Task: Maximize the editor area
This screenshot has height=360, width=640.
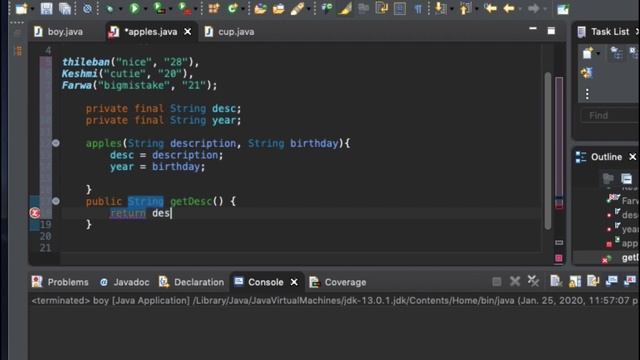Action: tap(551, 31)
